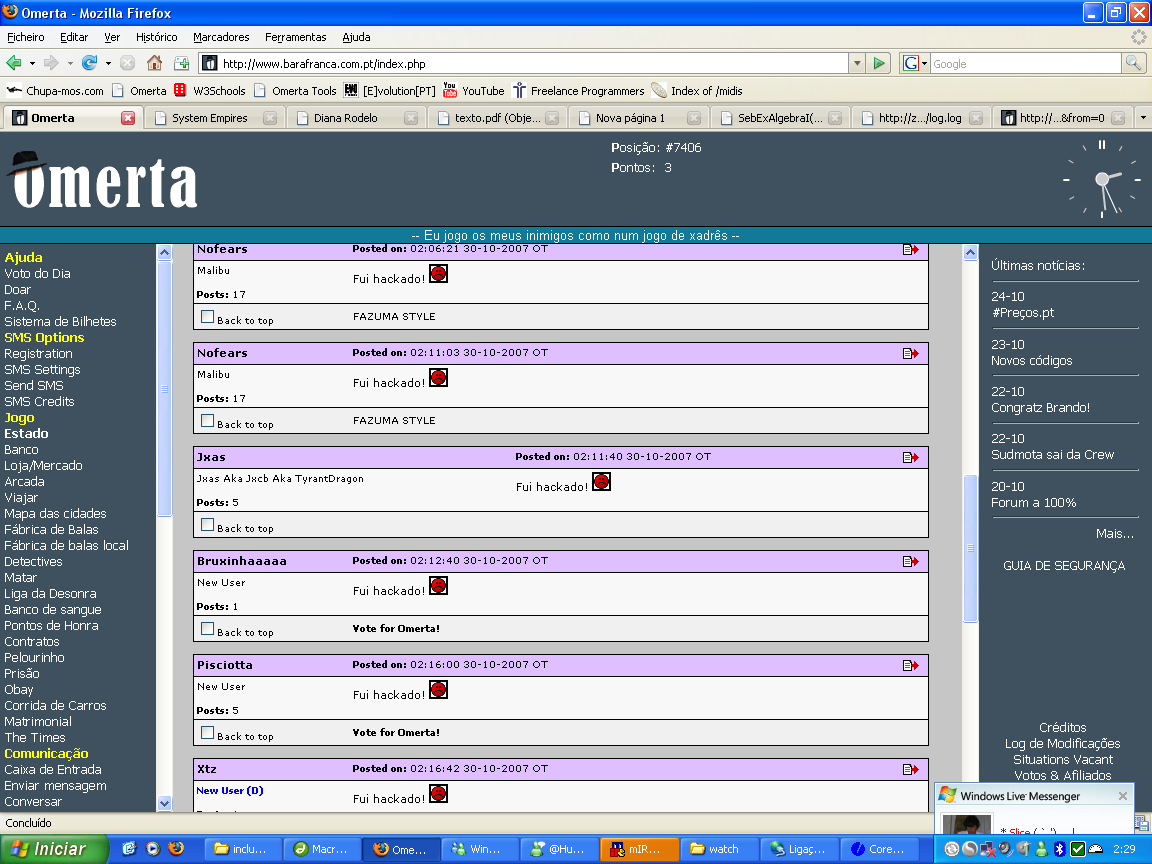
Task: Check the box under Pisciotta post
Action: [x=208, y=733]
